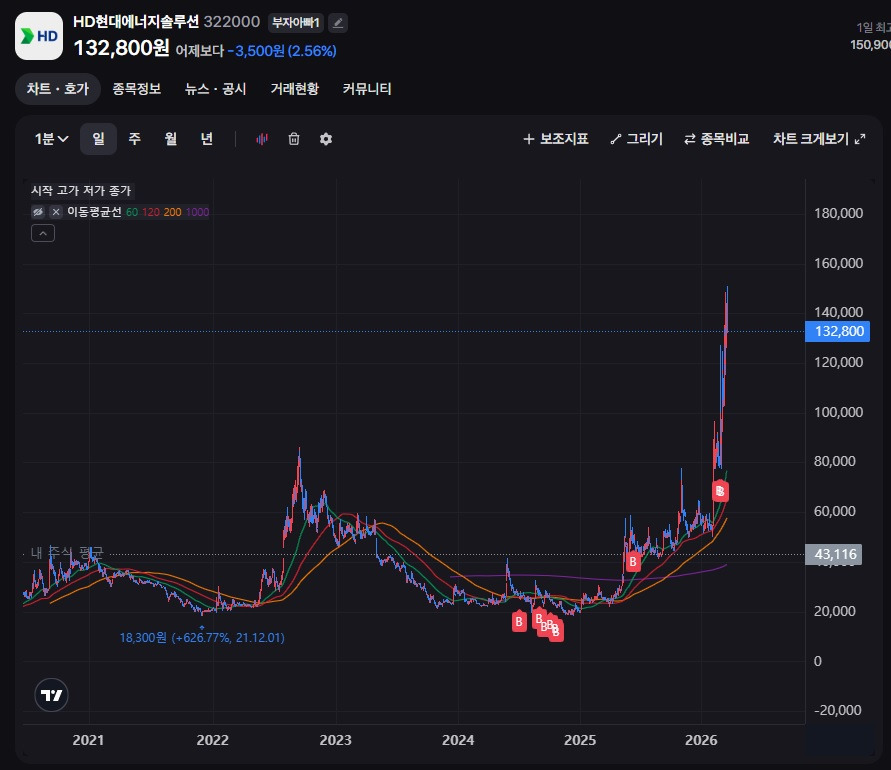Image resolution: width=891 pixels, height=770 pixels.
Task: Switch to 주 weekly interval
Action: click(x=134, y=139)
